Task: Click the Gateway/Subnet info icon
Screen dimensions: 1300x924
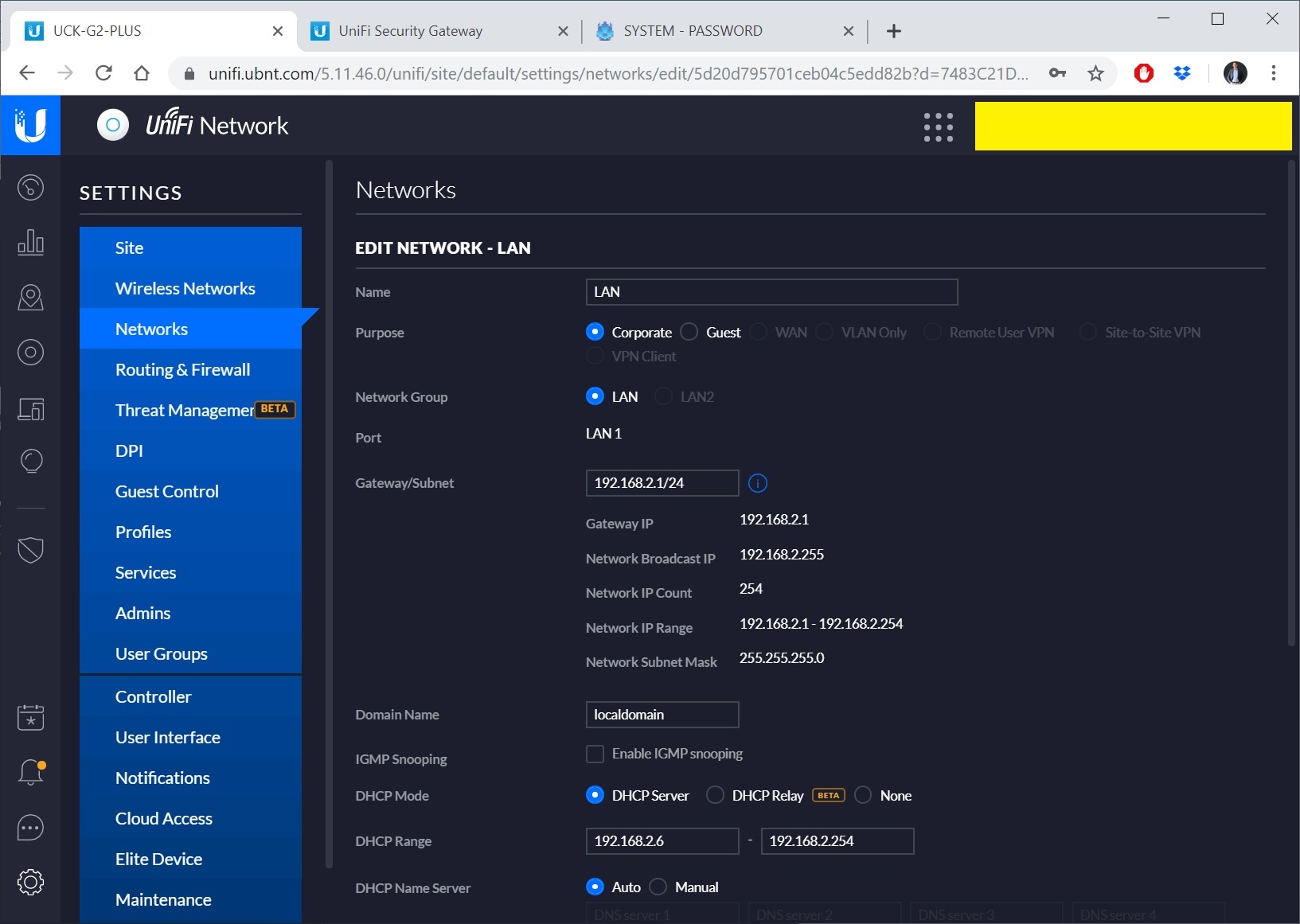Action: 758,483
